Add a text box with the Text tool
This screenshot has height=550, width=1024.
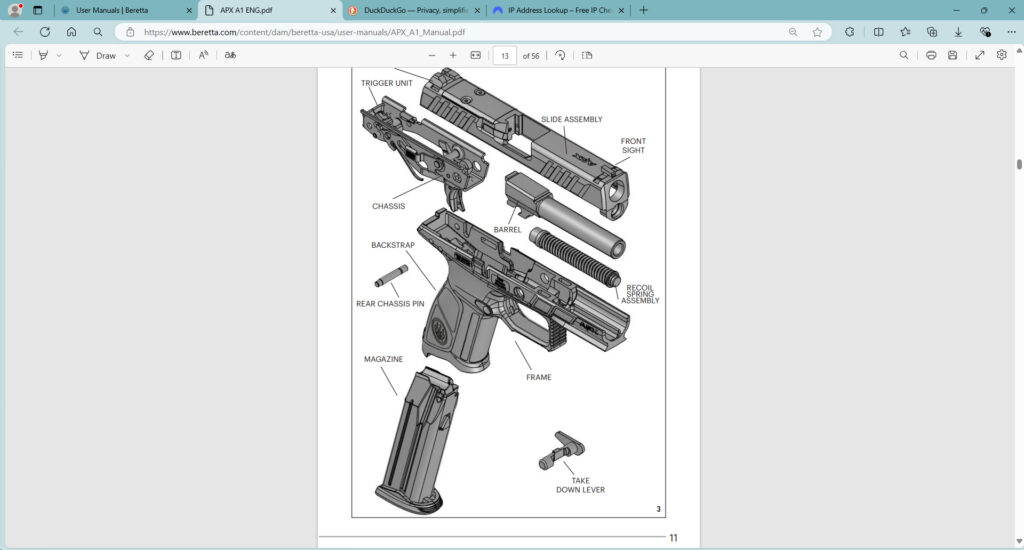point(176,56)
